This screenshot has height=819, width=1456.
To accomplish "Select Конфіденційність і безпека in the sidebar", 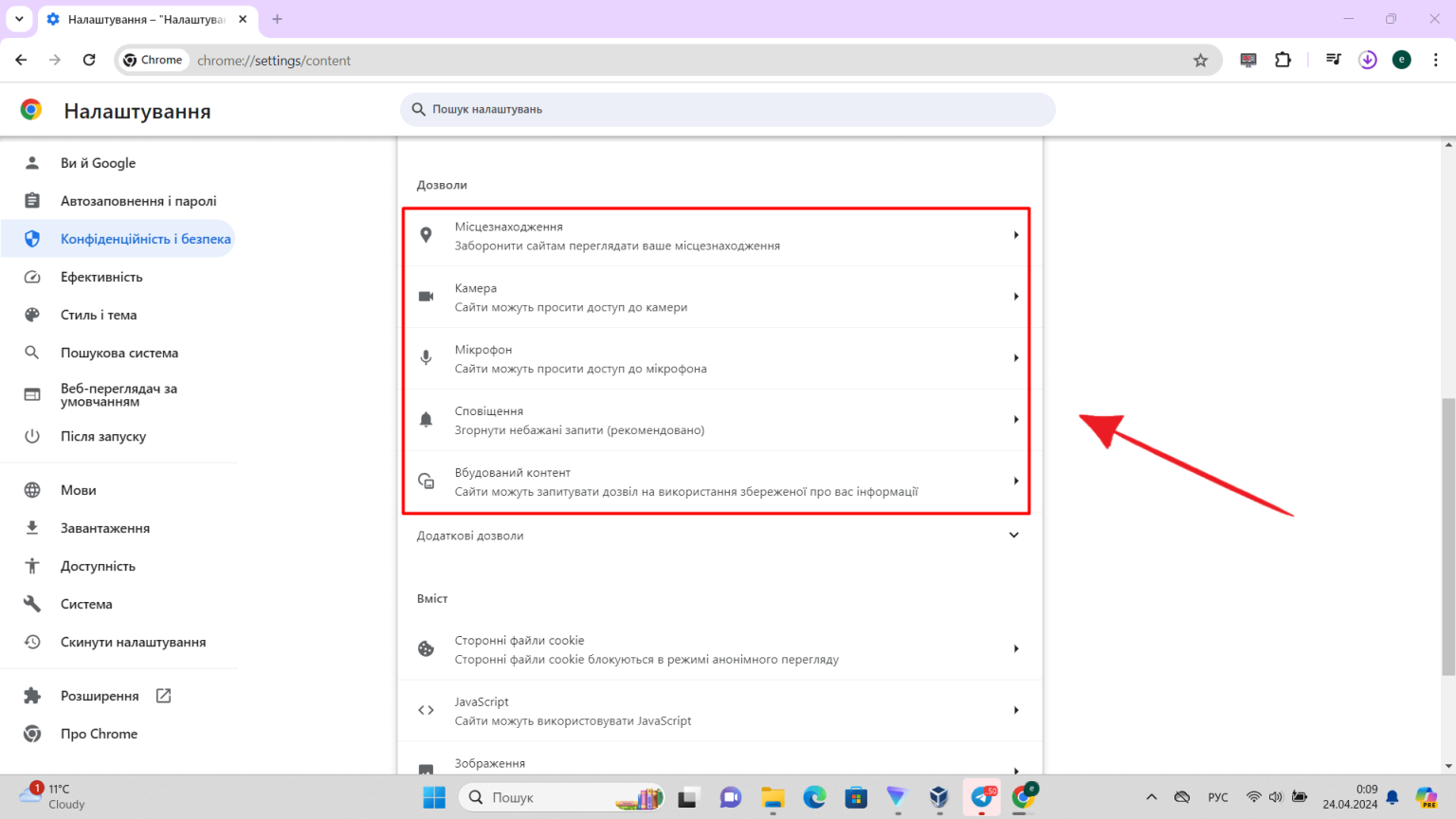I will 144,238.
